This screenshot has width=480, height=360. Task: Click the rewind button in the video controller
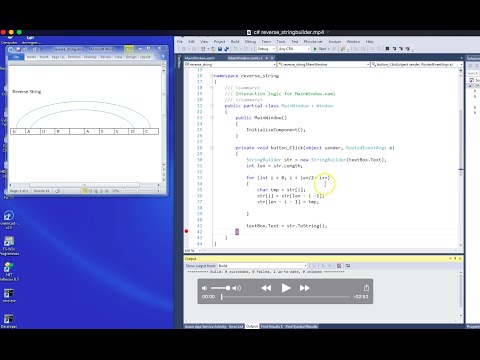tap(266, 288)
